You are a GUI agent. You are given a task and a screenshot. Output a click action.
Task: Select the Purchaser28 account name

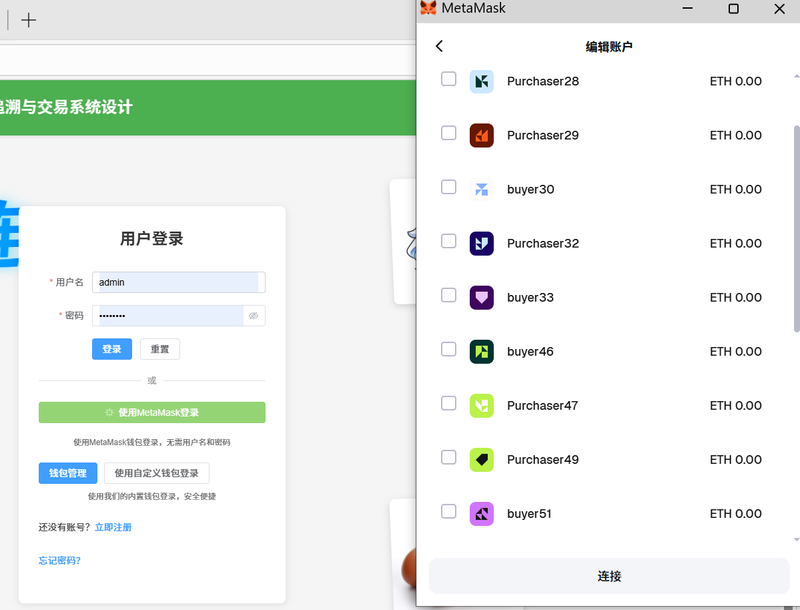(x=543, y=82)
